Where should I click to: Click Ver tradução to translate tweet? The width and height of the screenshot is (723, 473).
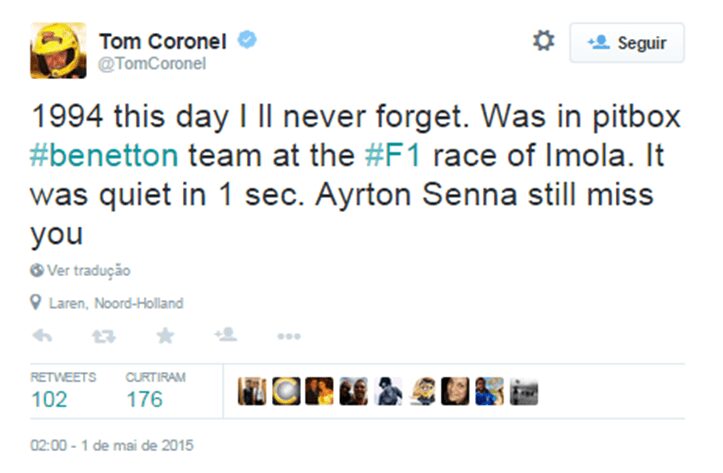coord(82,270)
